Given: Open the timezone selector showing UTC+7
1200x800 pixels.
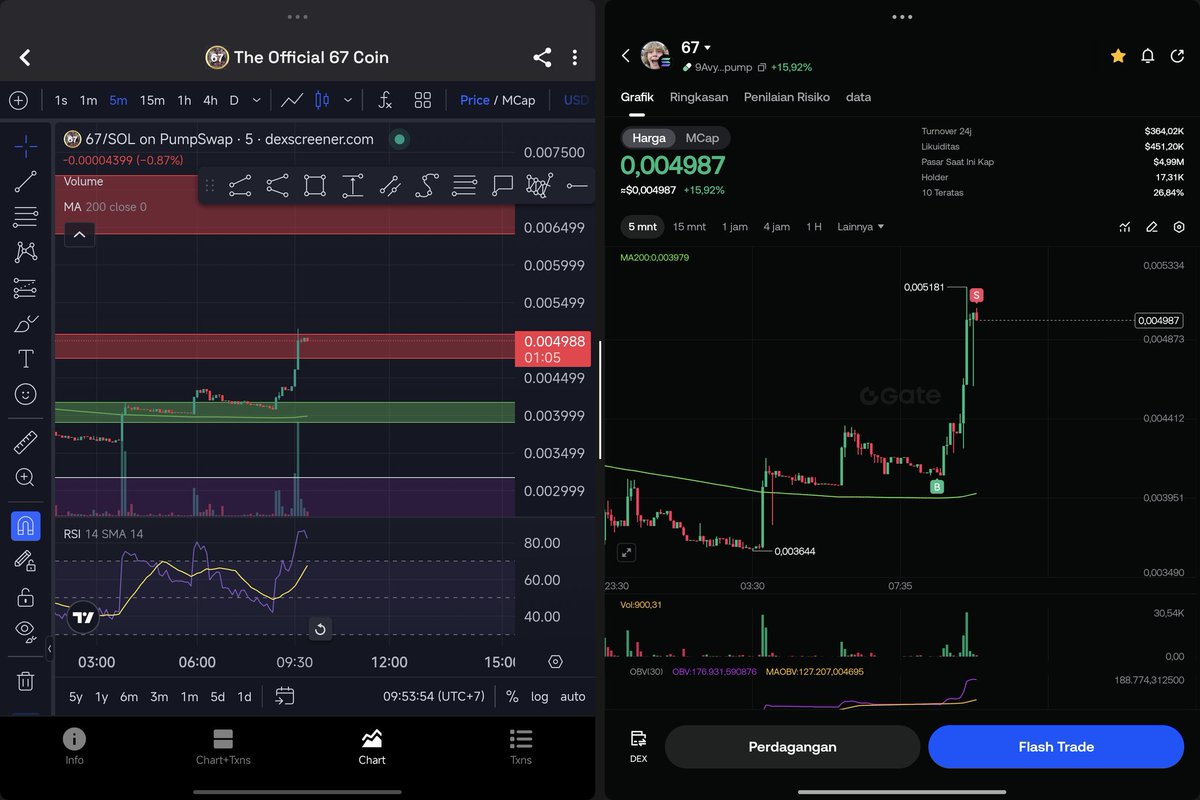Looking at the screenshot, I should point(434,697).
